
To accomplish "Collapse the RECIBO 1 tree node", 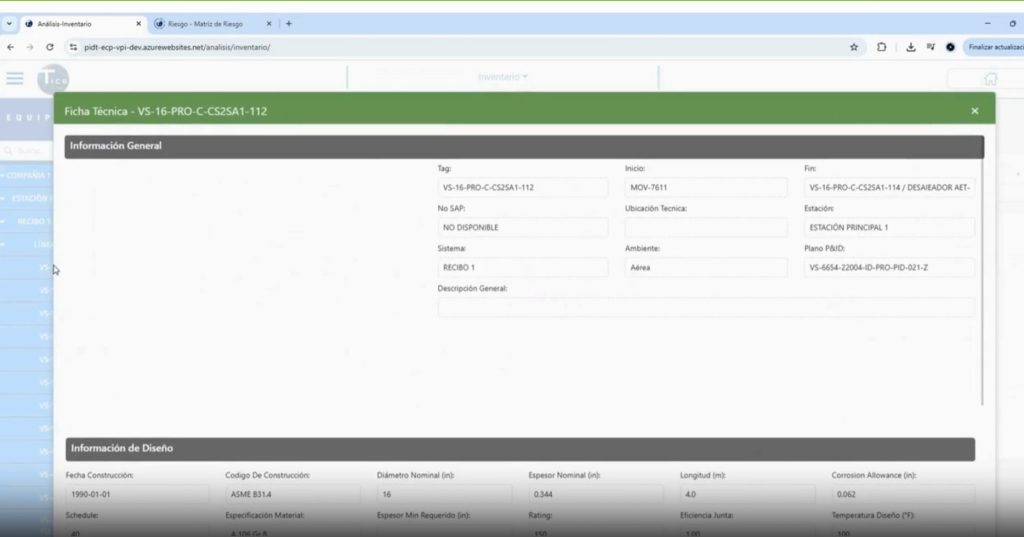I will pos(4,221).
